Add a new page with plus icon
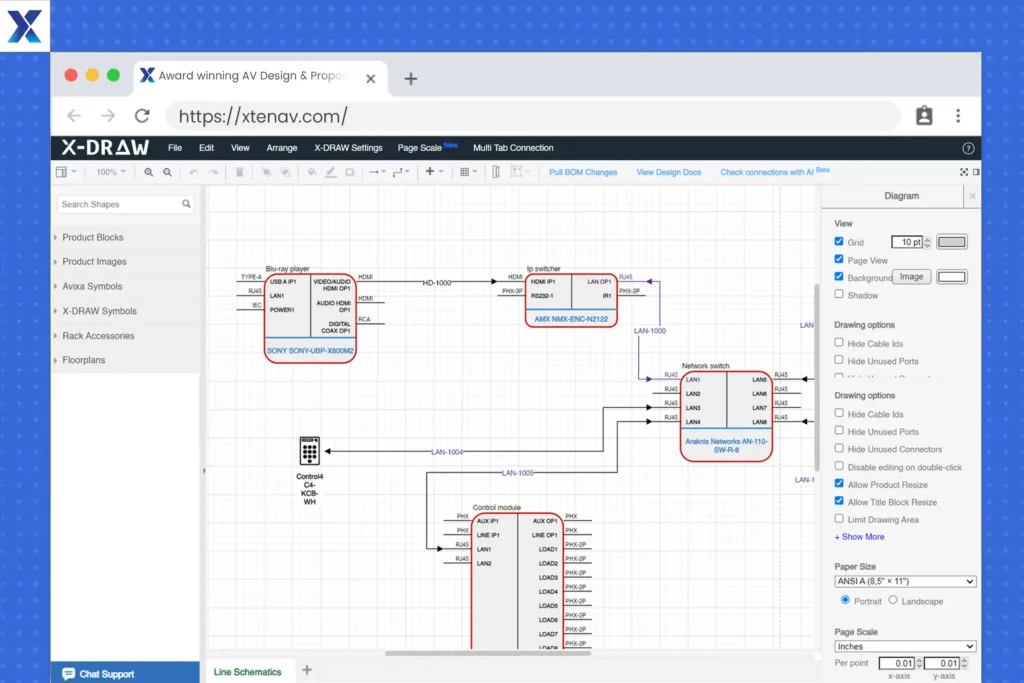The image size is (1024, 683). [x=307, y=670]
